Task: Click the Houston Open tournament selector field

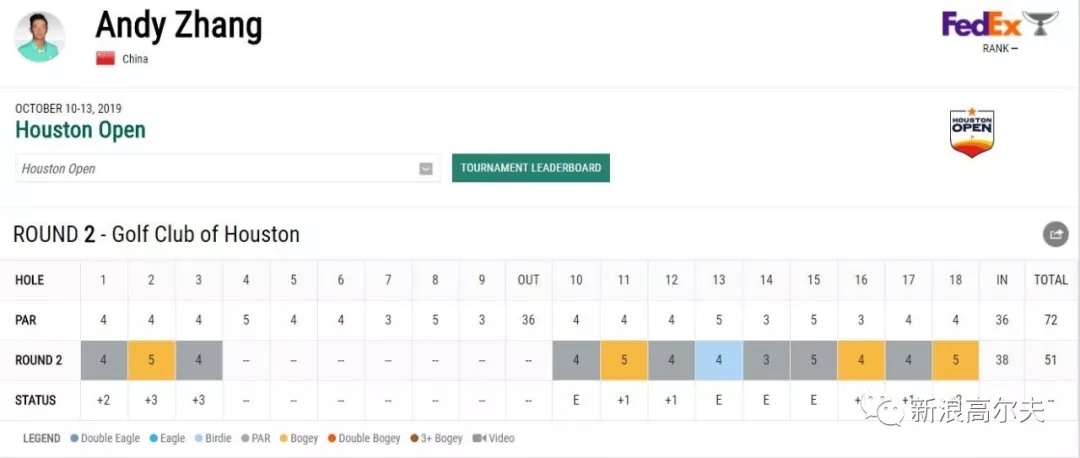Action: 227,169
